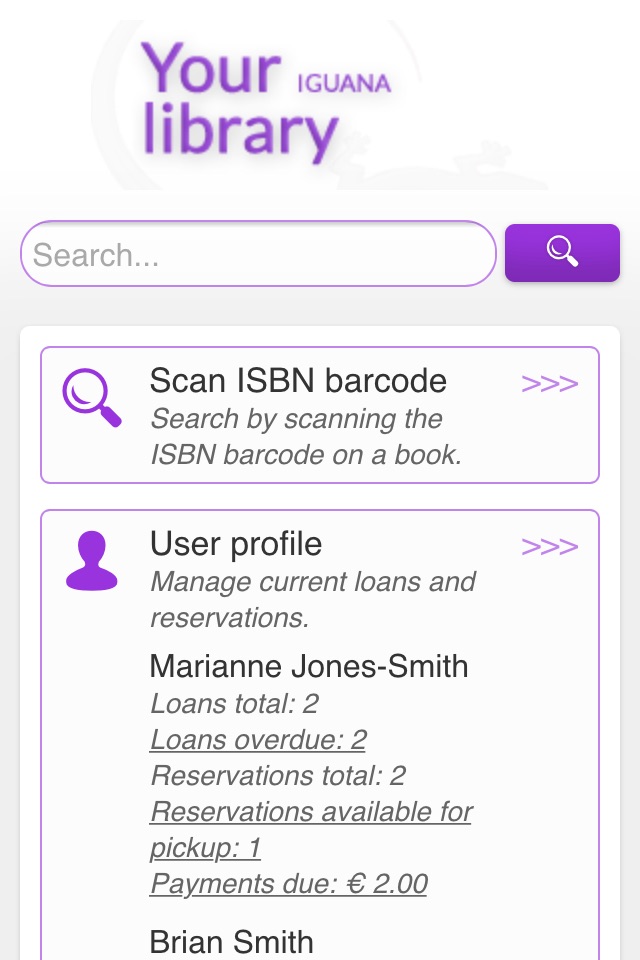Click the IGUANA label in the header
Image resolution: width=640 pixels, height=960 pixels.
coord(344,83)
